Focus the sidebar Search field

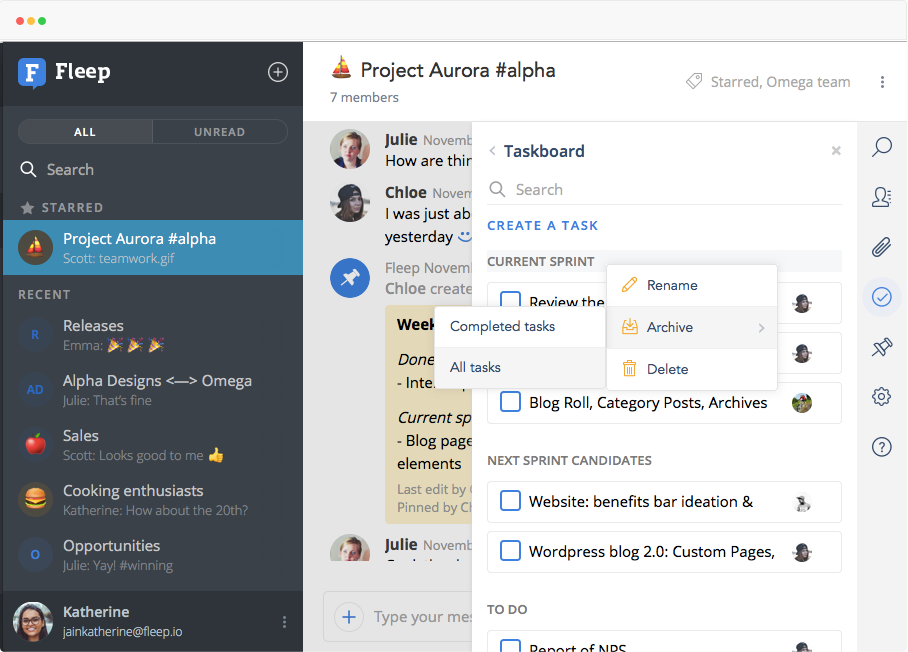(x=153, y=170)
